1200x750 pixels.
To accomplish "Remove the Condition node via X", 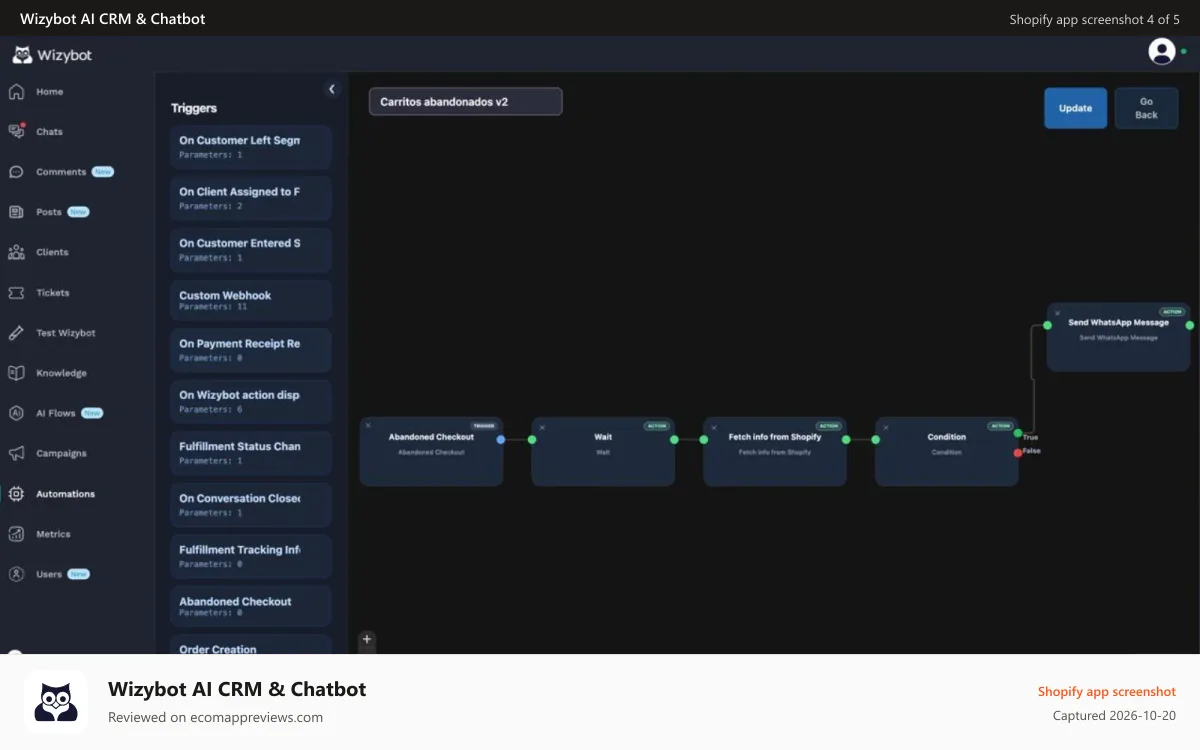I will (x=885, y=427).
